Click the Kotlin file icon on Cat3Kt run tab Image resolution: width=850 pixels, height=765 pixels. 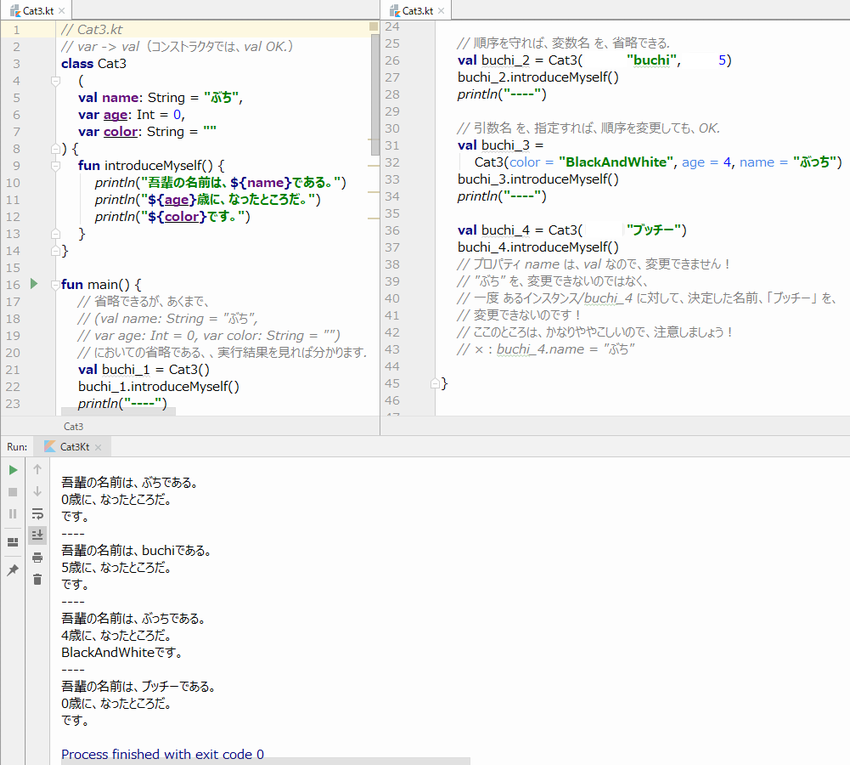pyautogui.click(x=50, y=446)
